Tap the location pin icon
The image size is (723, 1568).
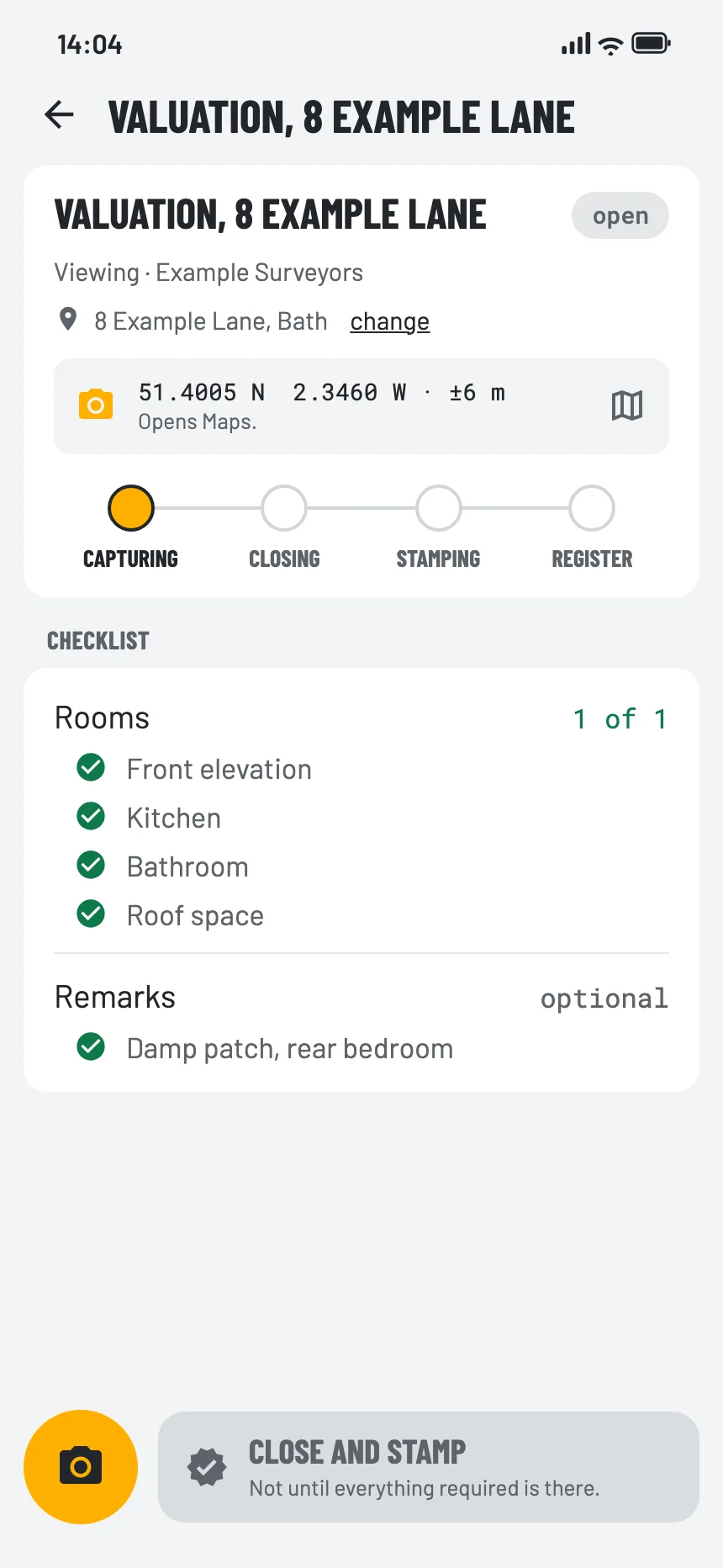pyautogui.click(x=68, y=320)
